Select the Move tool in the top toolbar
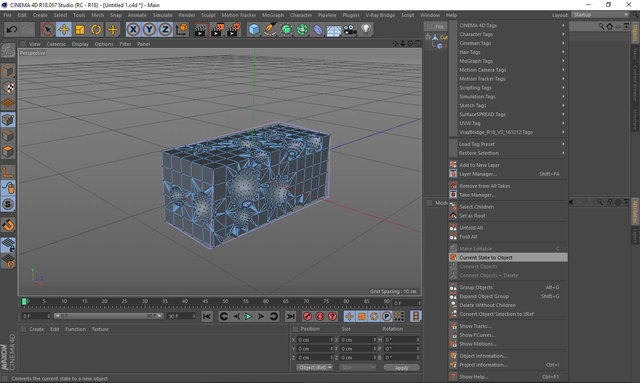The height and width of the screenshot is (383, 640). [64, 29]
